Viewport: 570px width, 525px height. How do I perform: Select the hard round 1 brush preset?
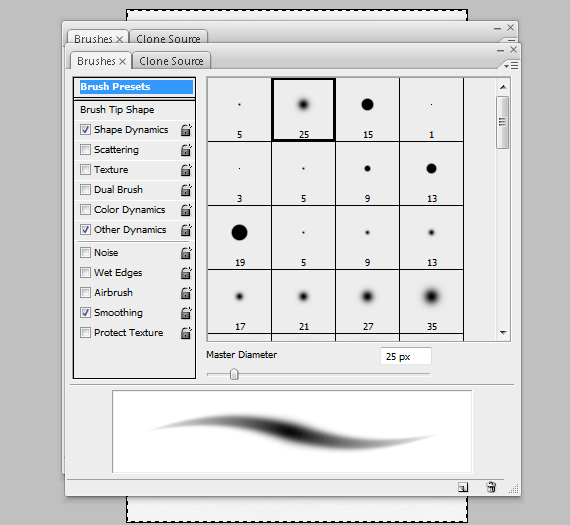pyautogui.click(x=431, y=109)
